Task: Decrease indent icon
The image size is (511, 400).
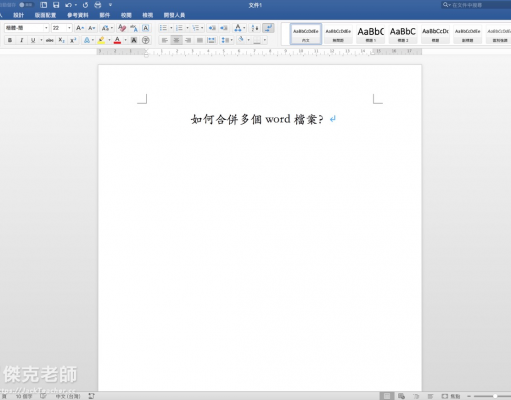Action: tap(212, 28)
